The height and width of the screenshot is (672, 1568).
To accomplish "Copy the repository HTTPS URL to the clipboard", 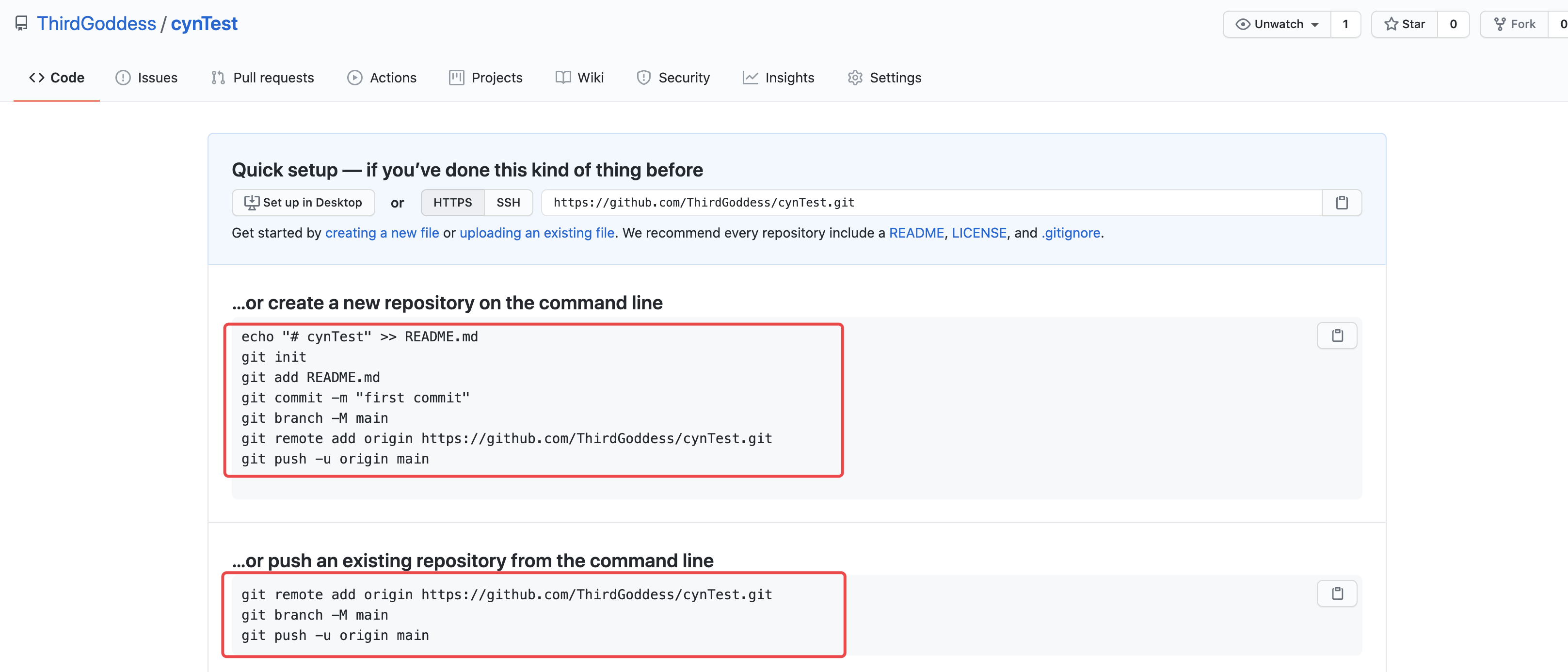I will 1342,203.
